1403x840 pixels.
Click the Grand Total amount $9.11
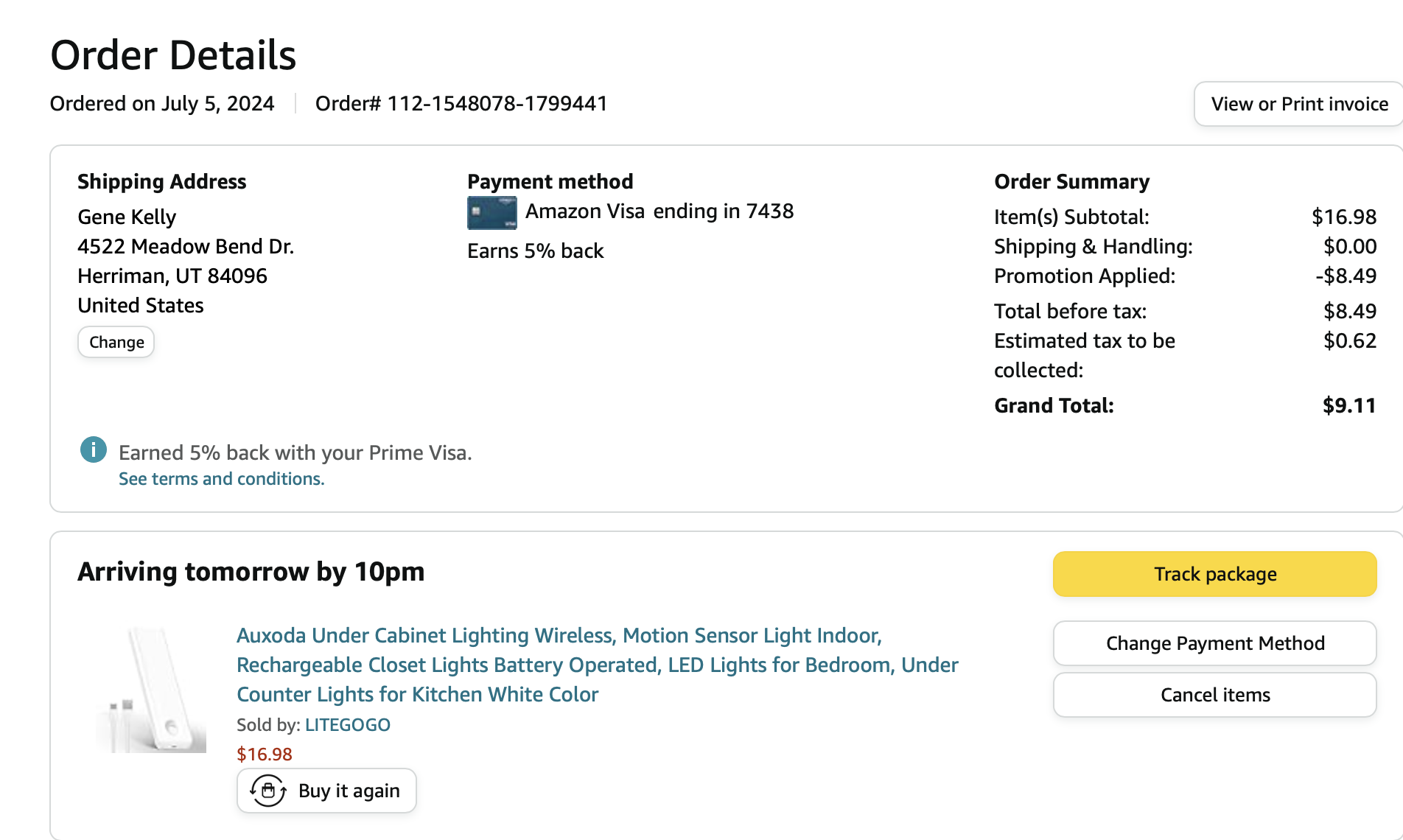click(1349, 406)
